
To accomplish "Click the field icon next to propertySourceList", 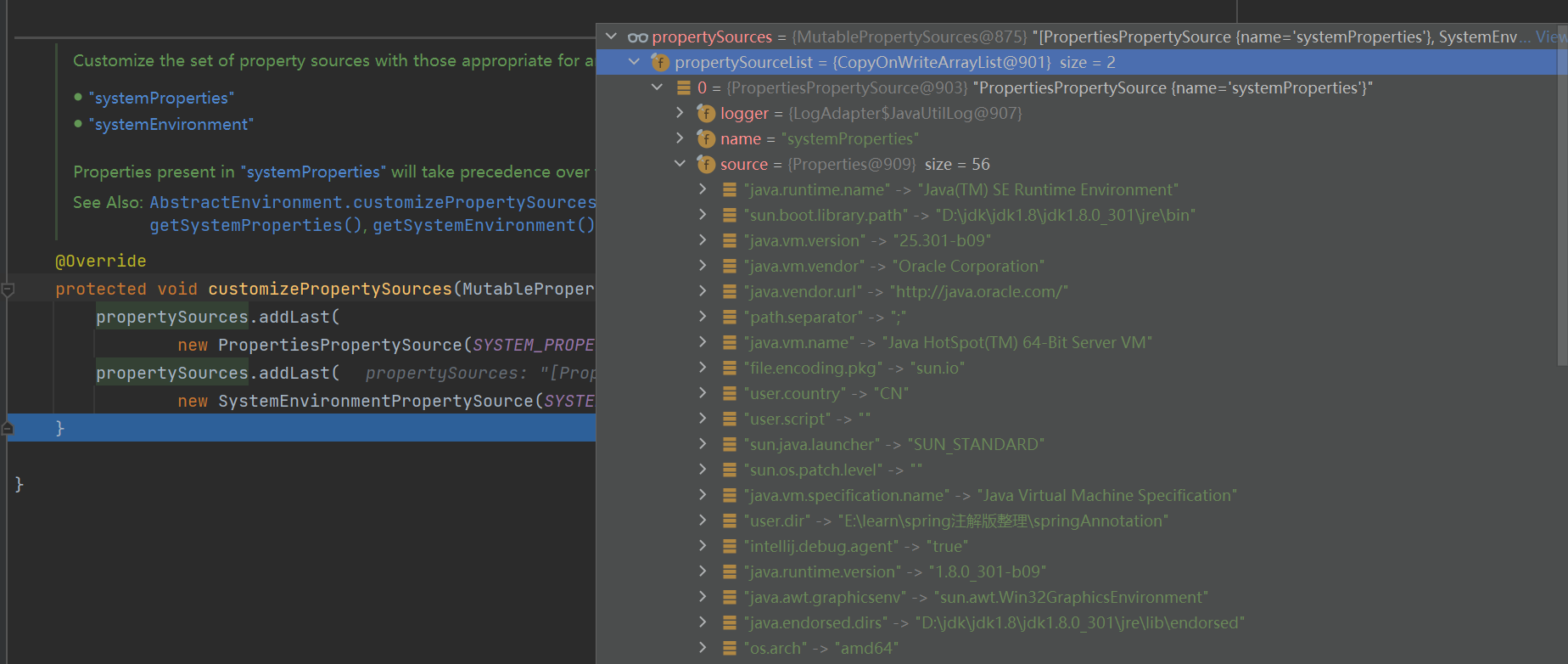I will [x=660, y=63].
